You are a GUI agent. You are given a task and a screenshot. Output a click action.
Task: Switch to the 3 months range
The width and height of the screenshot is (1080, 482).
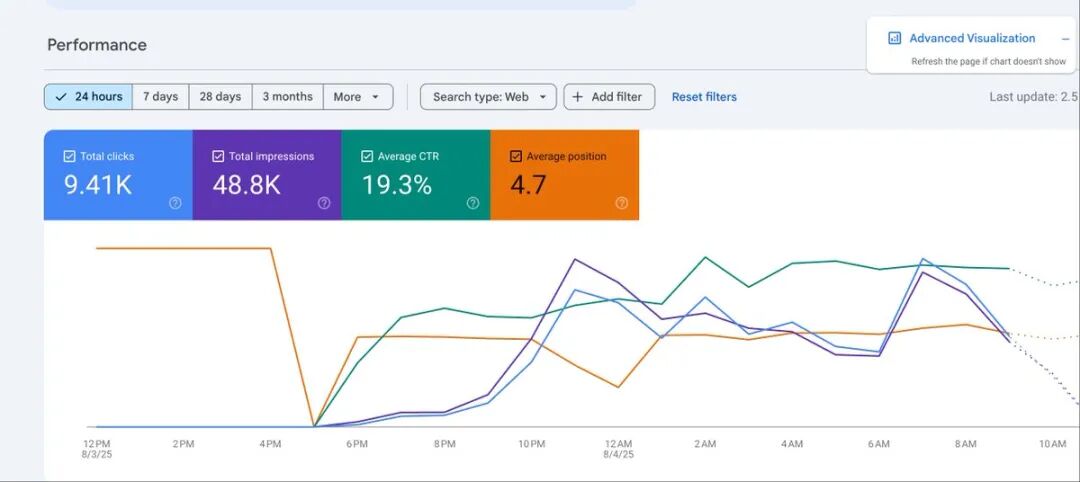[x=287, y=97]
